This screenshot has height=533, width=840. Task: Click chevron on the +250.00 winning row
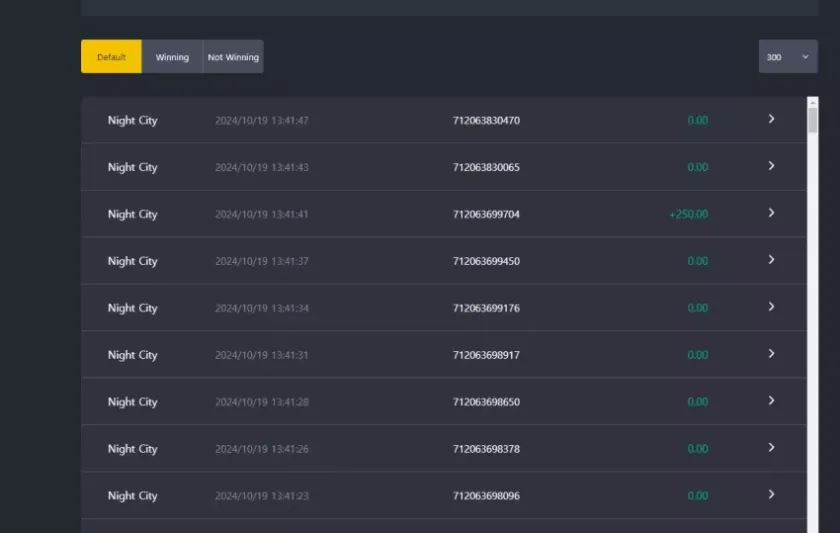[x=771, y=213]
